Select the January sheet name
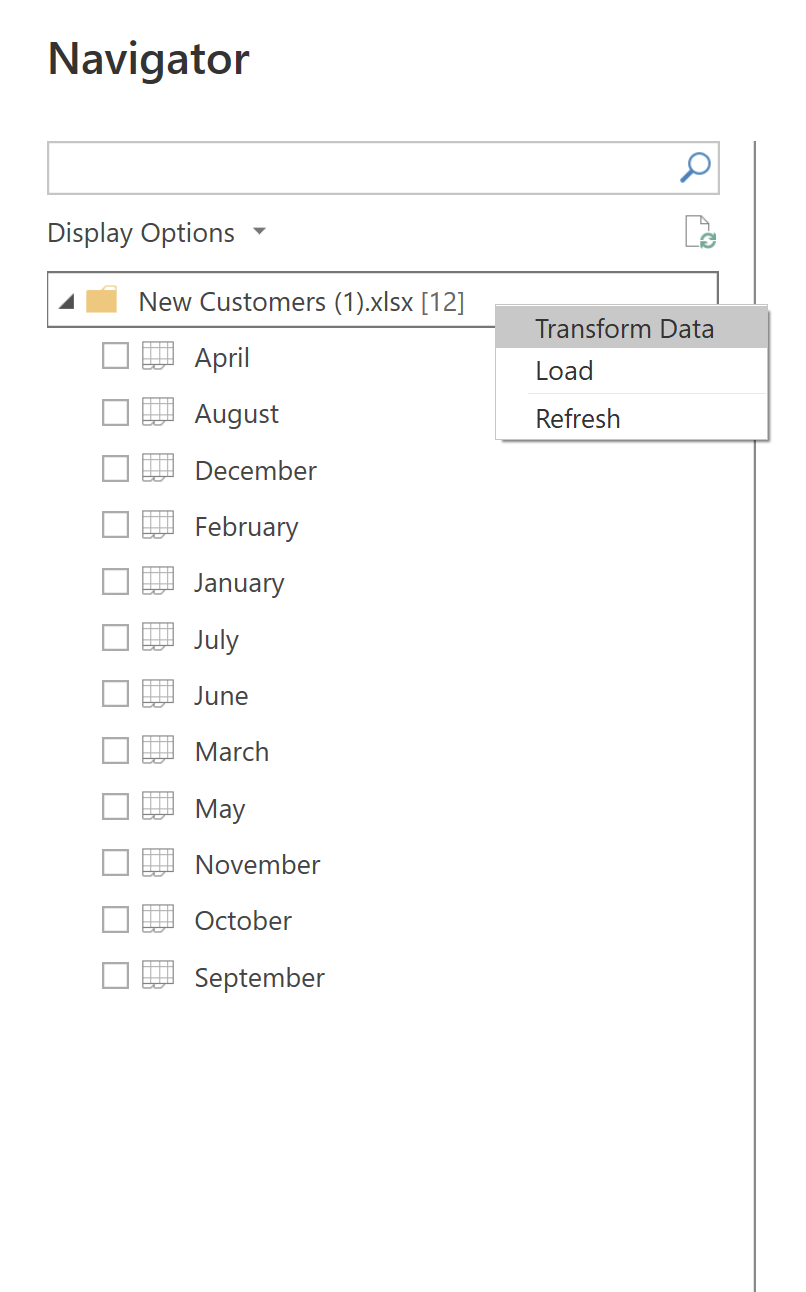The width and height of the screenshot is (806, 1292). 239,583
